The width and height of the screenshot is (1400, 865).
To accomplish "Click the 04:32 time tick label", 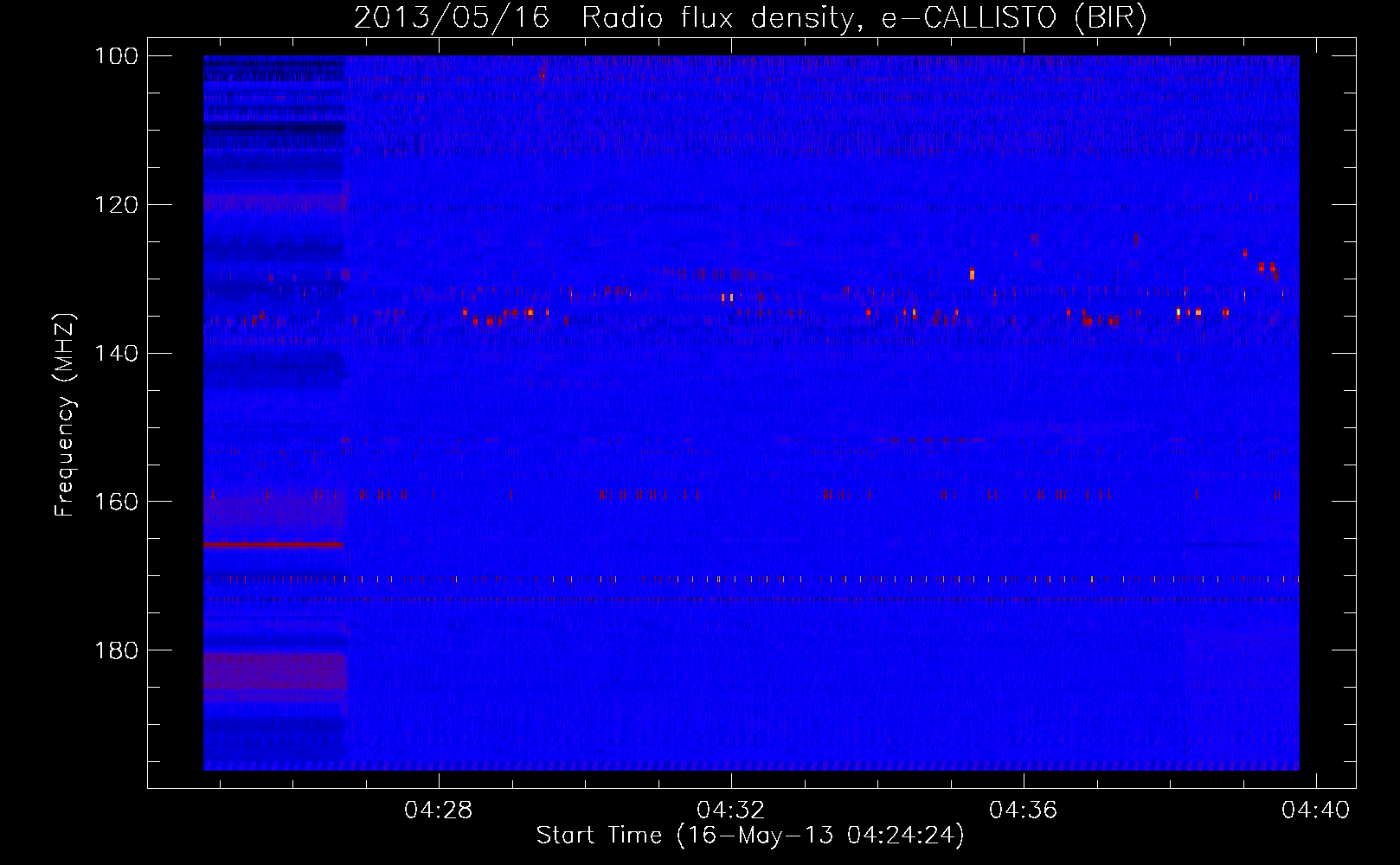I will point(731,811).
